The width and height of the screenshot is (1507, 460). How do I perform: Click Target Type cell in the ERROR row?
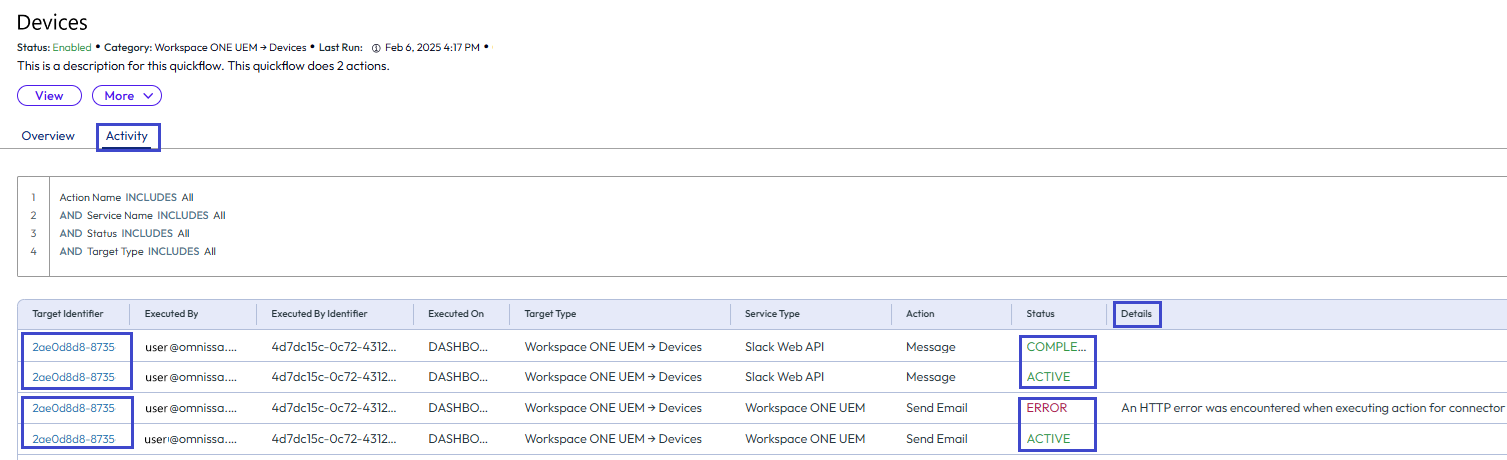click(613, 408)
